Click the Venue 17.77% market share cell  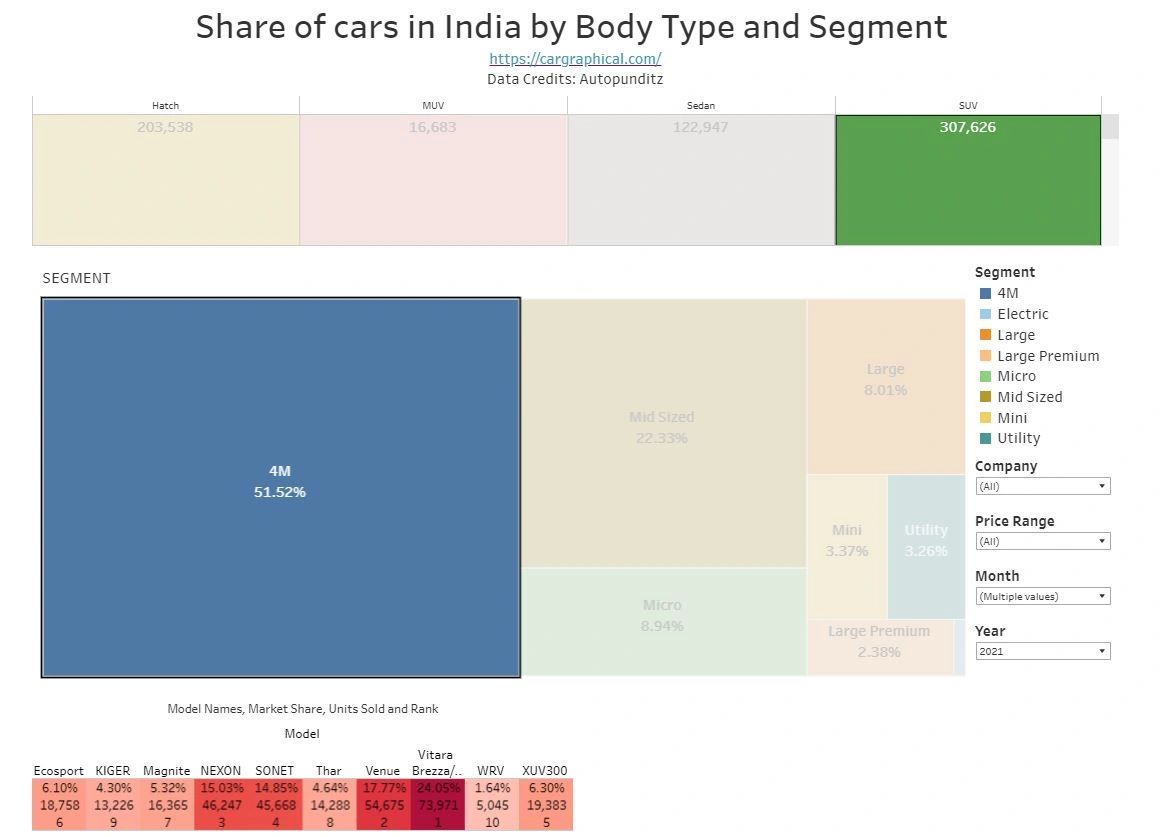pos(384,788)
